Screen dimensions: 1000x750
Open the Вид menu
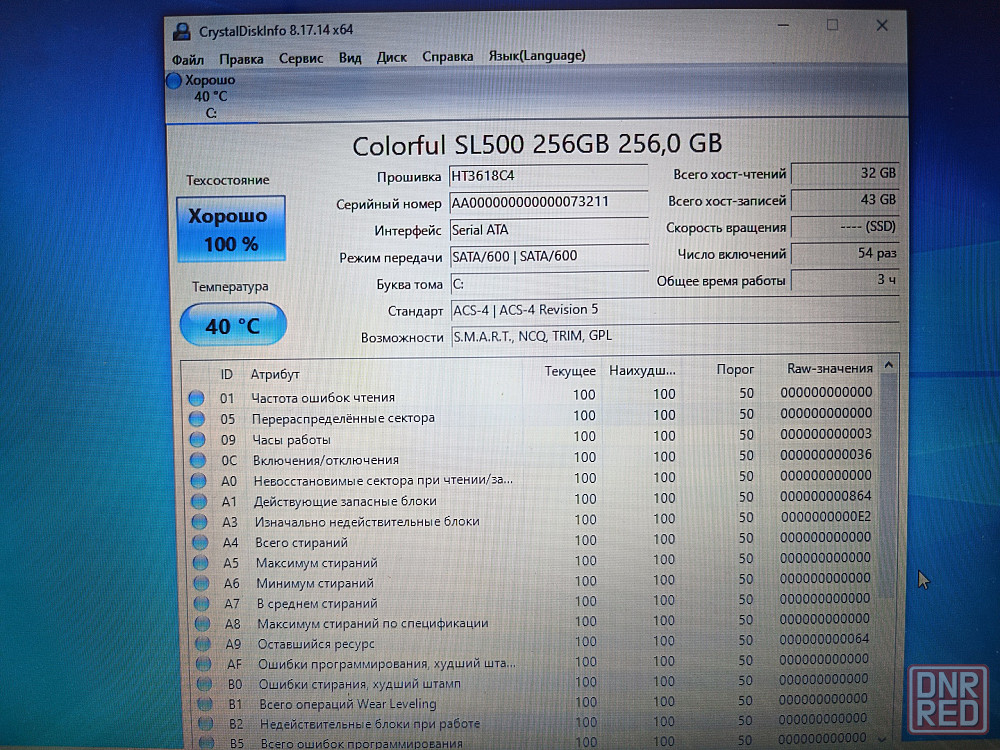click(x=349, y=57)
